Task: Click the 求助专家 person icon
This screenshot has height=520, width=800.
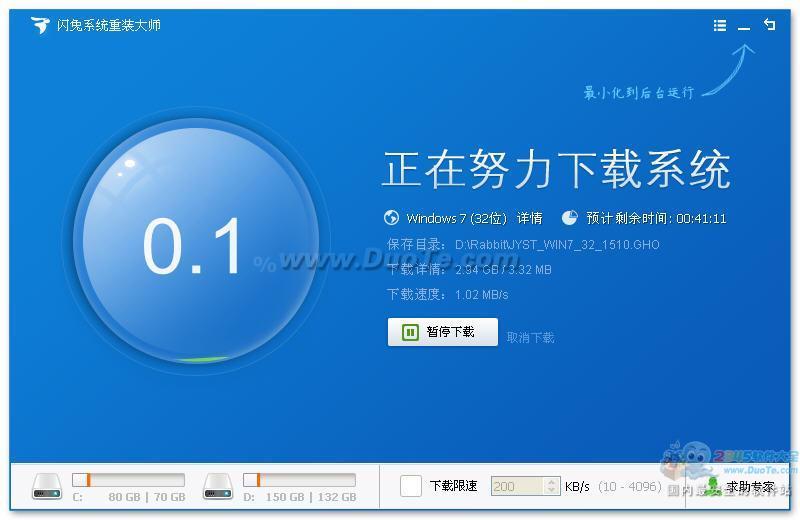Action: click(x=714, y=486)
